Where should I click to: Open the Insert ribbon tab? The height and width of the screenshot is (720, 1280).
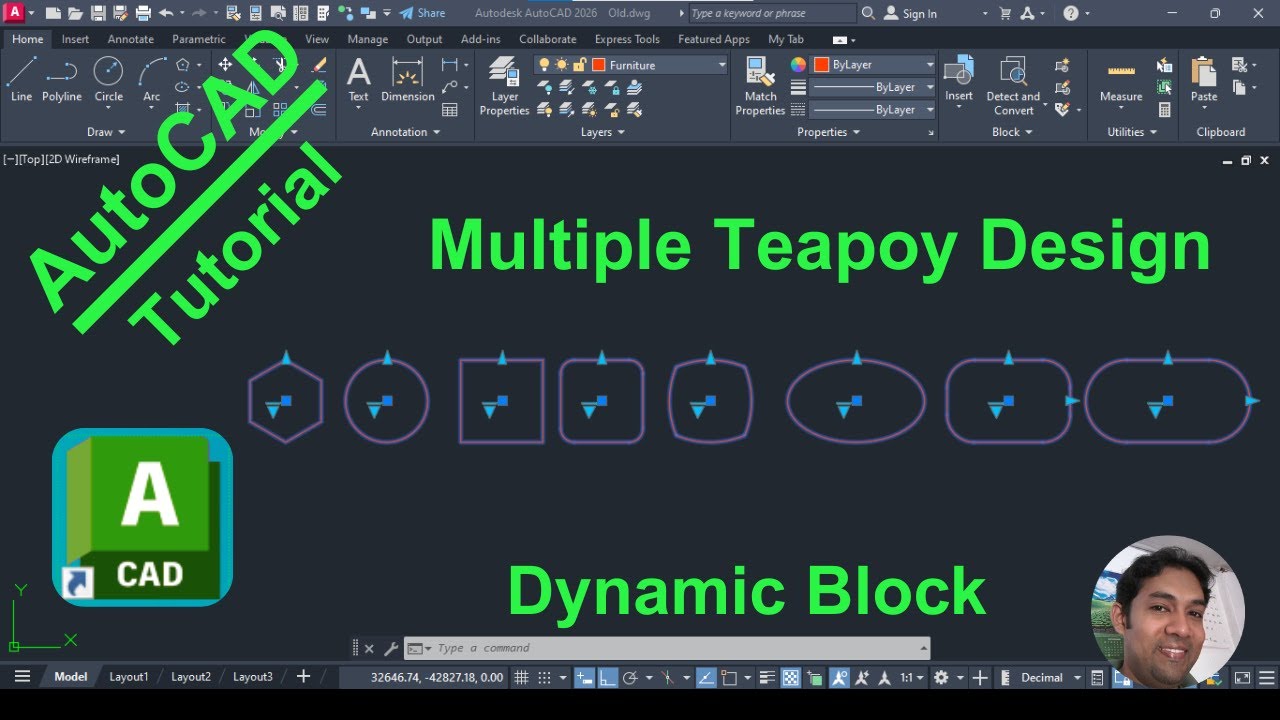click(x=75, y=39)
